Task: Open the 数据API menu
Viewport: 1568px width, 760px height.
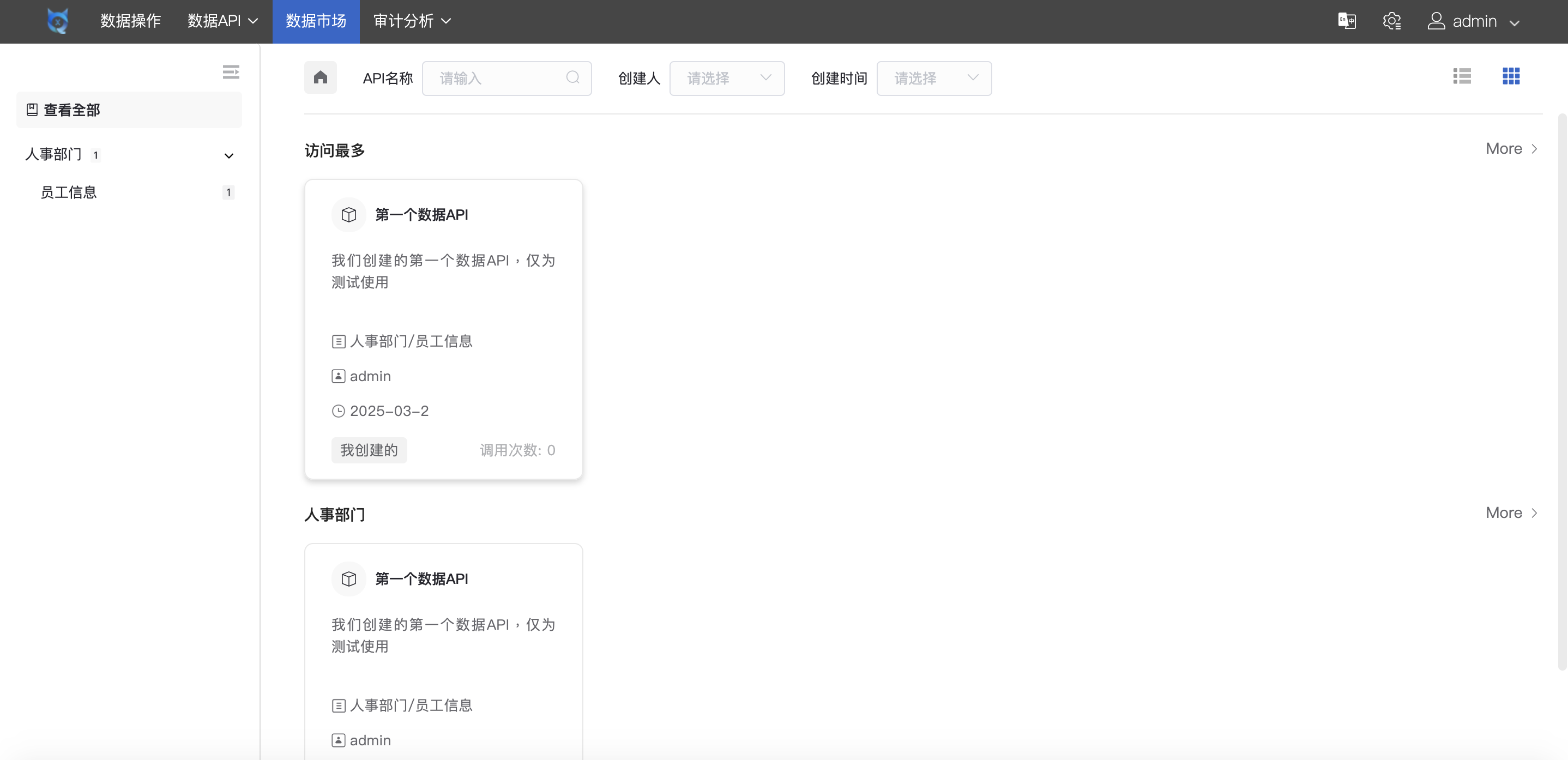Action: [x=223, y=21]
